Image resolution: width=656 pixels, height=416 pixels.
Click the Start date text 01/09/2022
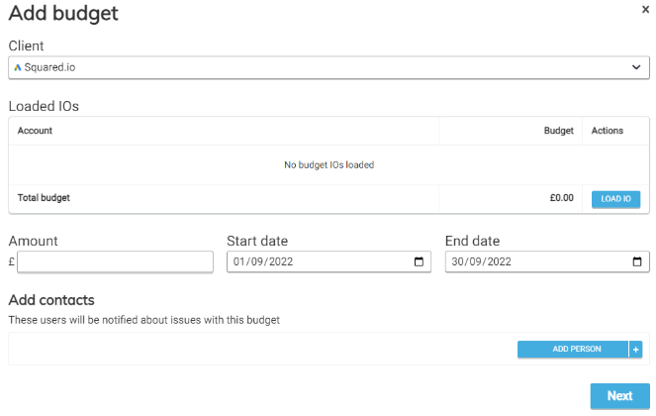click(x=263, y=262)
